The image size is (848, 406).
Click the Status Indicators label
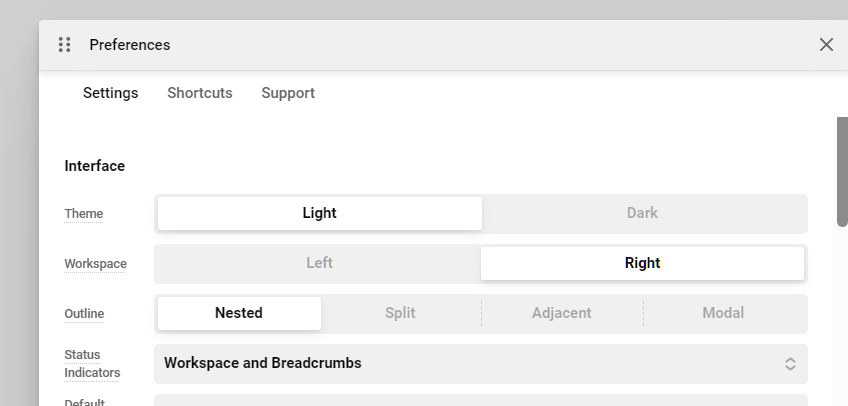coord(92,364)
